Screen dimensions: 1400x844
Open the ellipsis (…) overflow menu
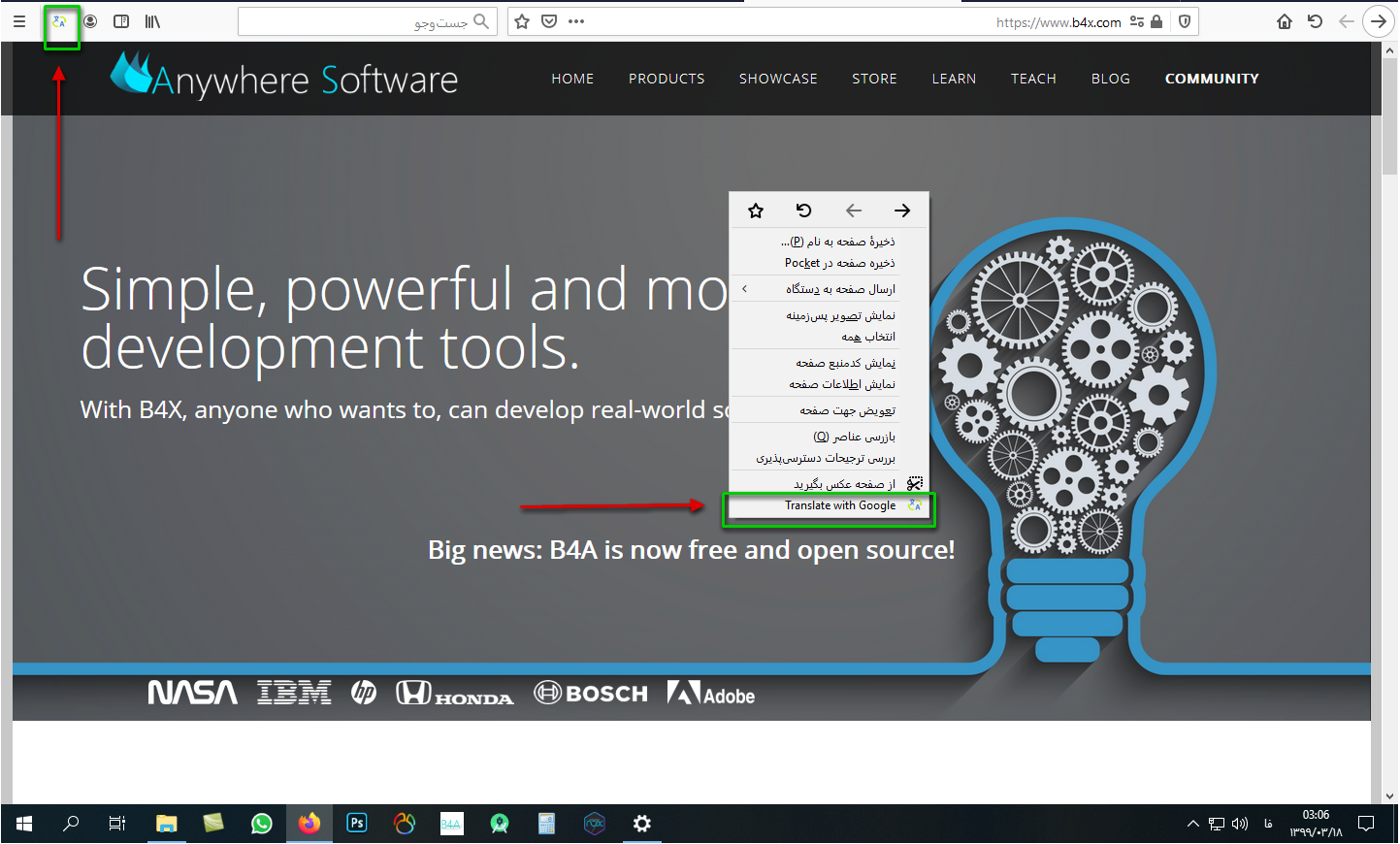click(x=576, y=20)
